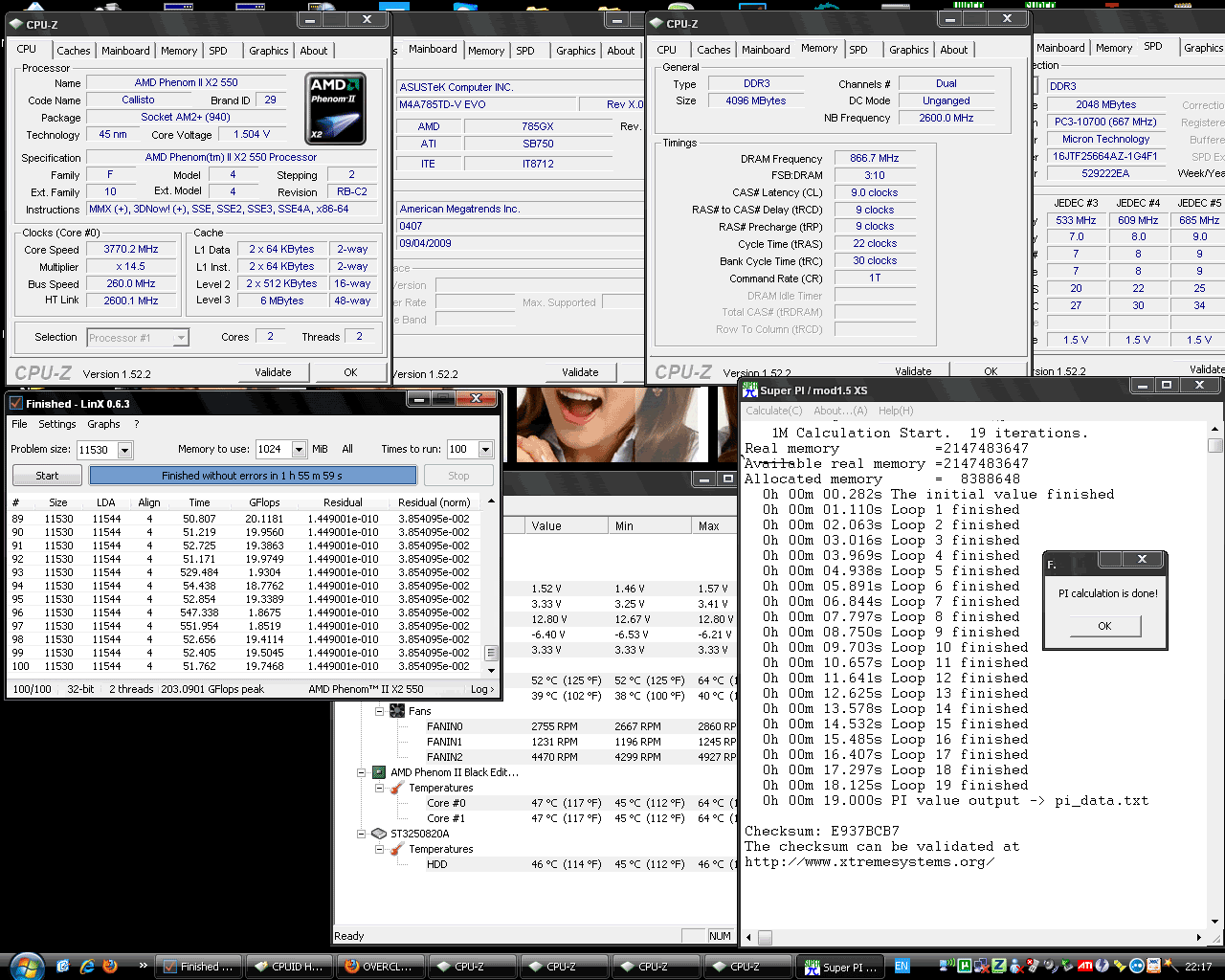Switch to CPUID HWMonitor taskbar button
This screenshot has width=1225, height=980.
[x=290, y=967]
